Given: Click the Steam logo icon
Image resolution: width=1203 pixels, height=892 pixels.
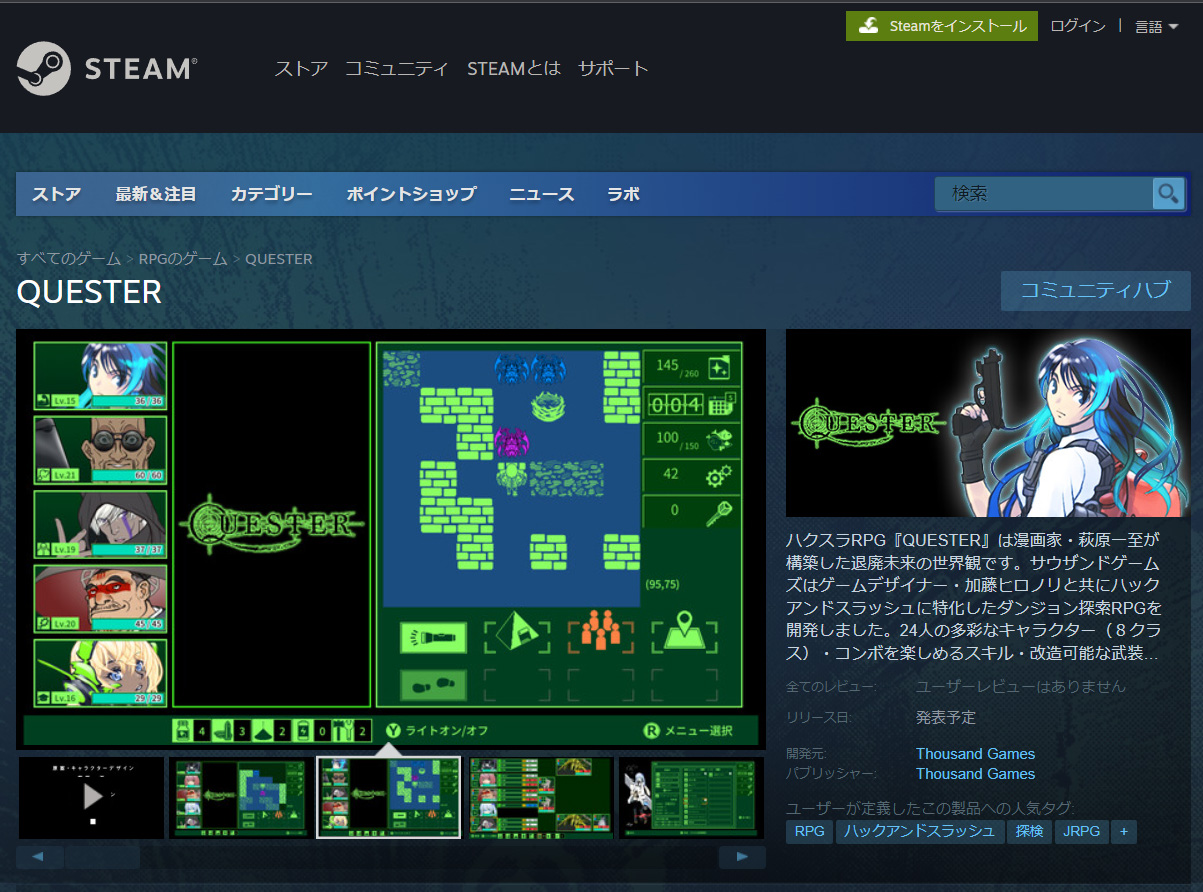Looking at the screenshot, I should point(44,68).
